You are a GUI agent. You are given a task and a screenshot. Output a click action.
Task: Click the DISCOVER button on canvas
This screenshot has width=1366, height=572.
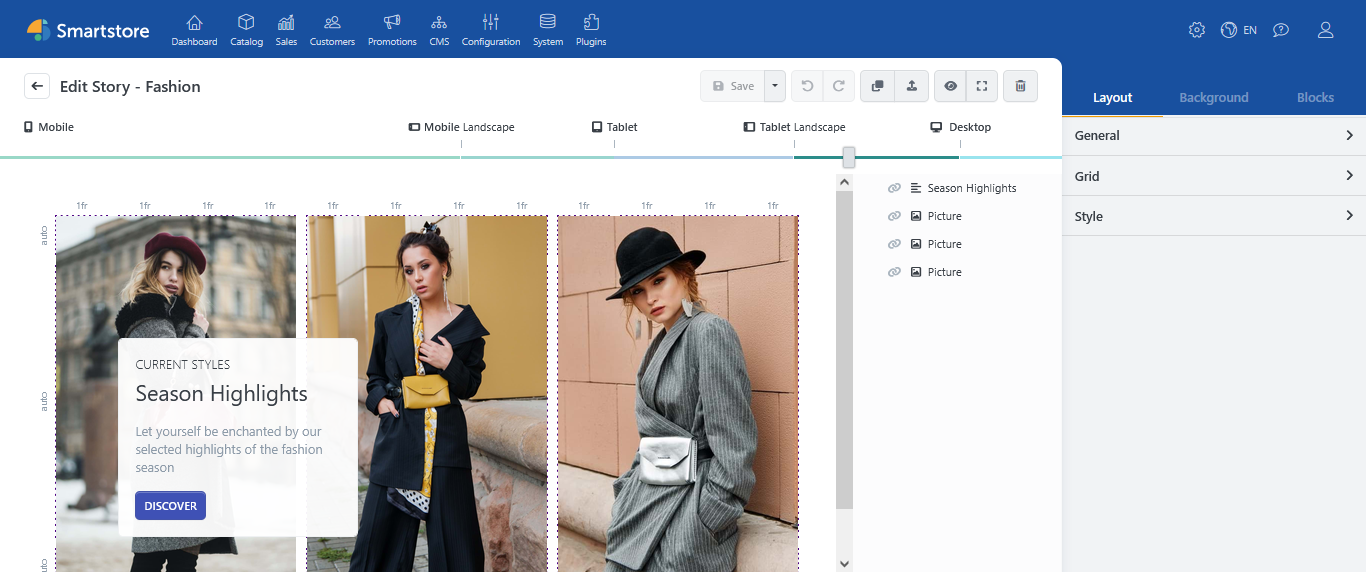[170, 506]
